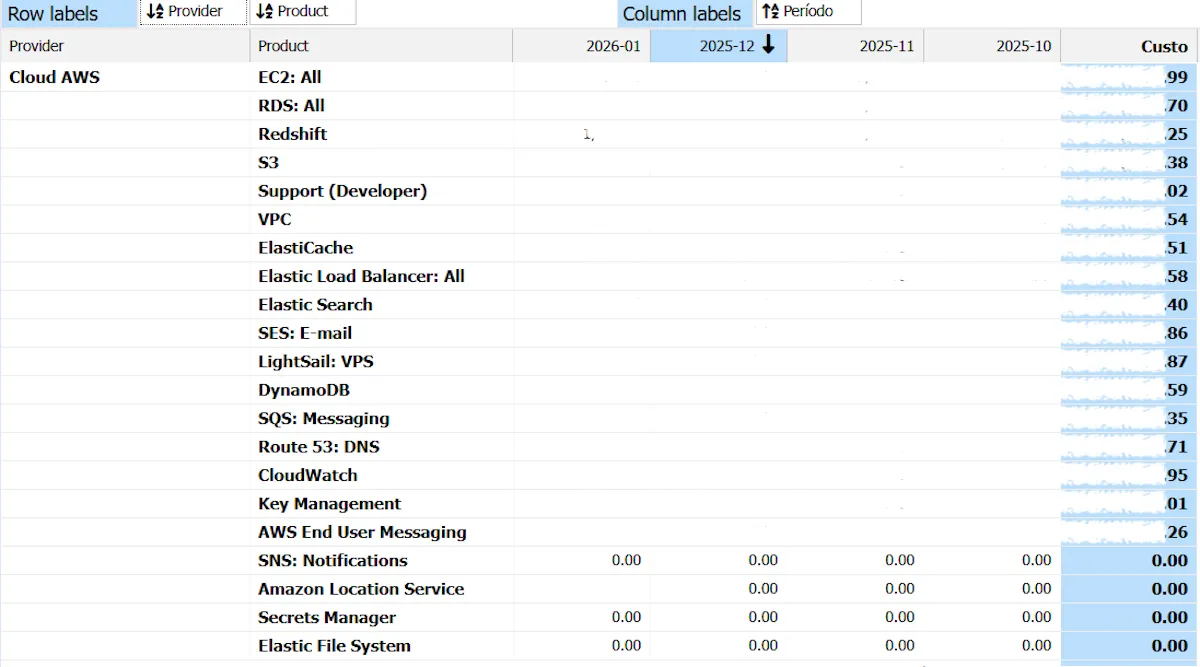
Task: Click the Row labels heading
Action: [53, 14]
